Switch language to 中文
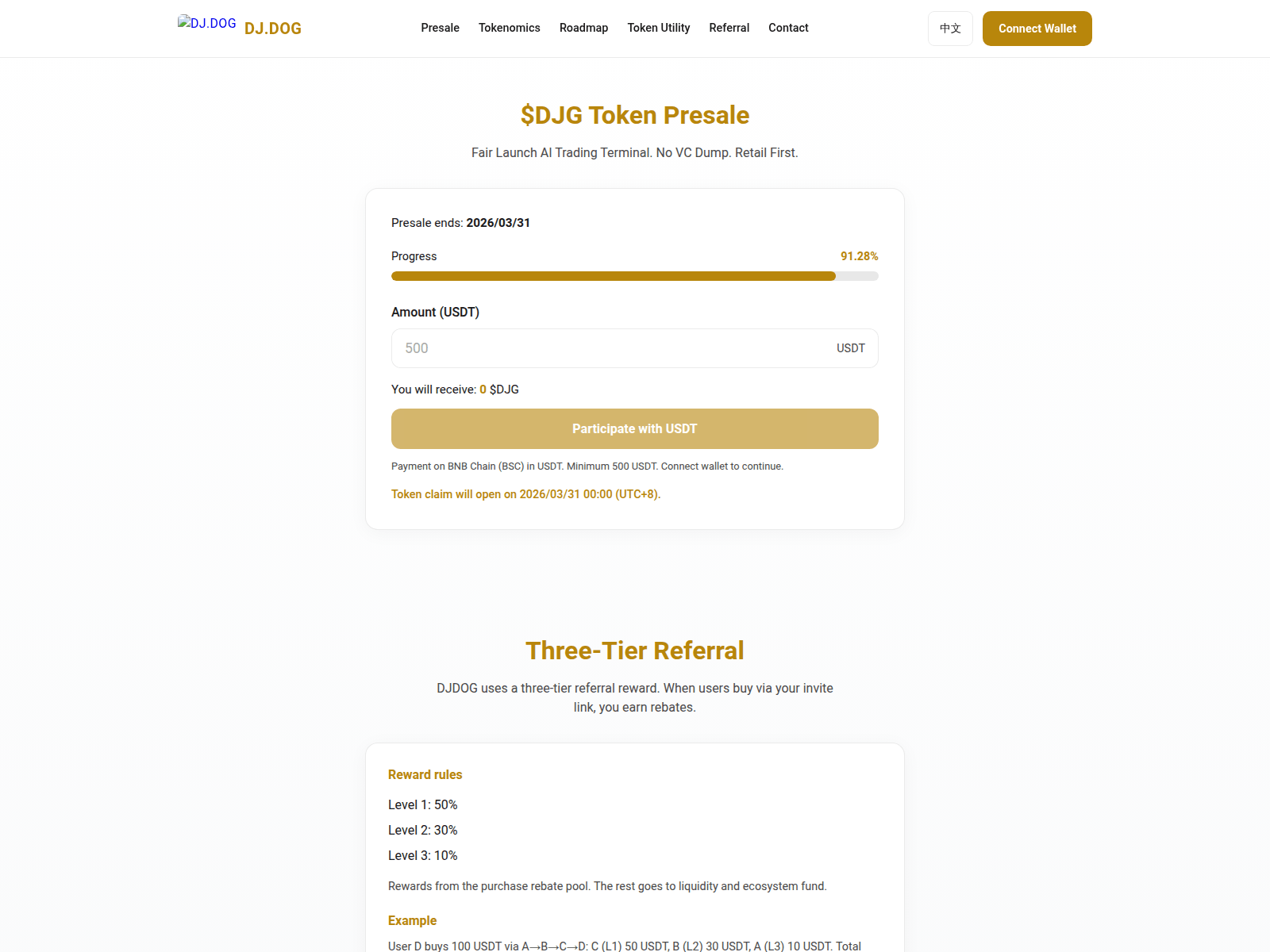Screen dimensions: 1270x952 [949, 29]
